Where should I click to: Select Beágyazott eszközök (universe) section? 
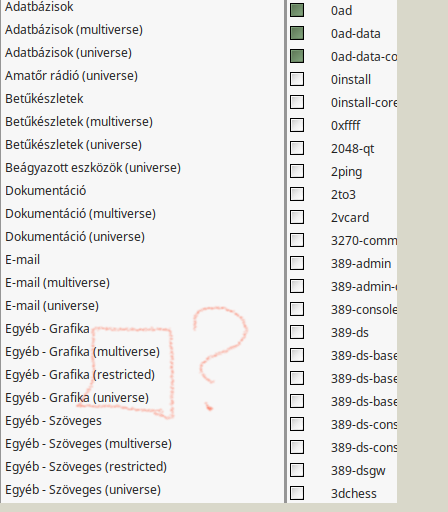(x=93, y=168)
